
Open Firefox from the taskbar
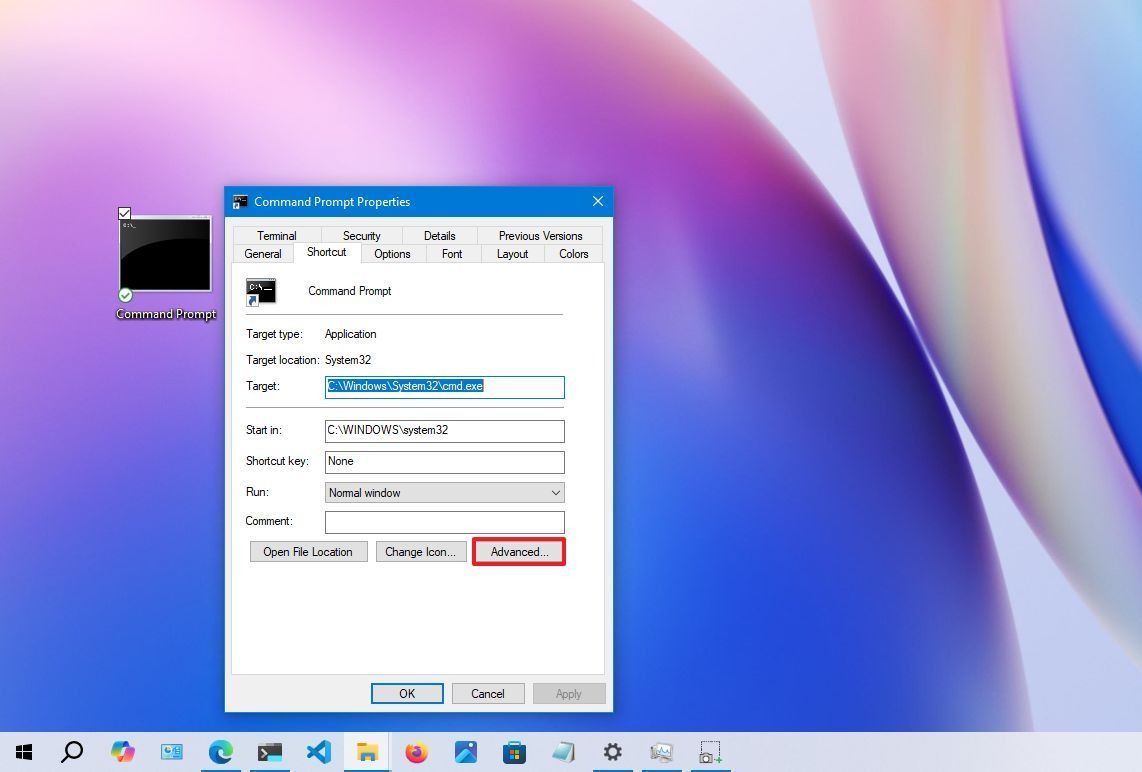(416, 751)
